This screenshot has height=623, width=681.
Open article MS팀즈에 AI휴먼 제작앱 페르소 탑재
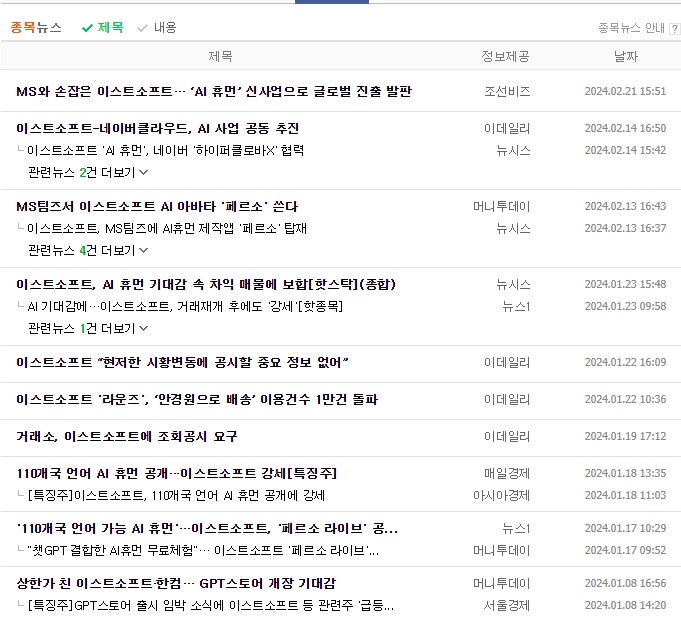click(167, 228)
